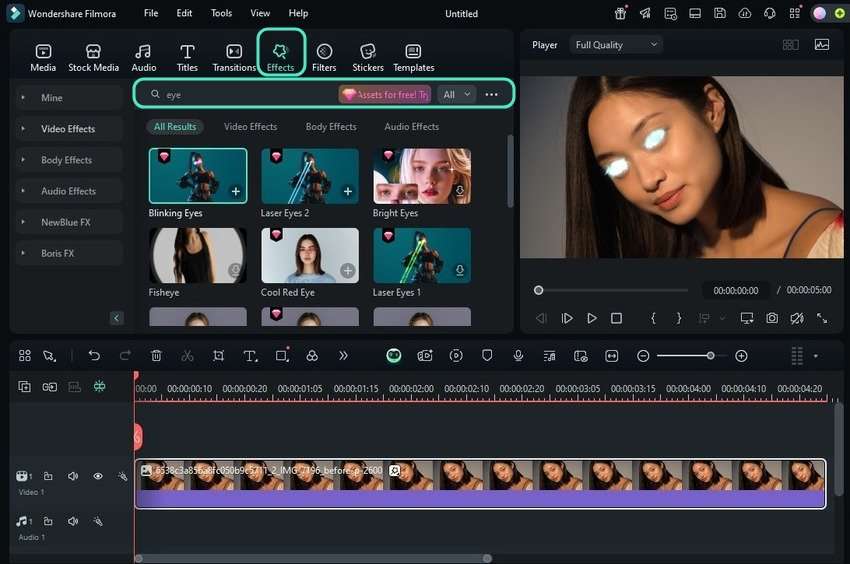Mute the Audio 1 track

[72, 521]
